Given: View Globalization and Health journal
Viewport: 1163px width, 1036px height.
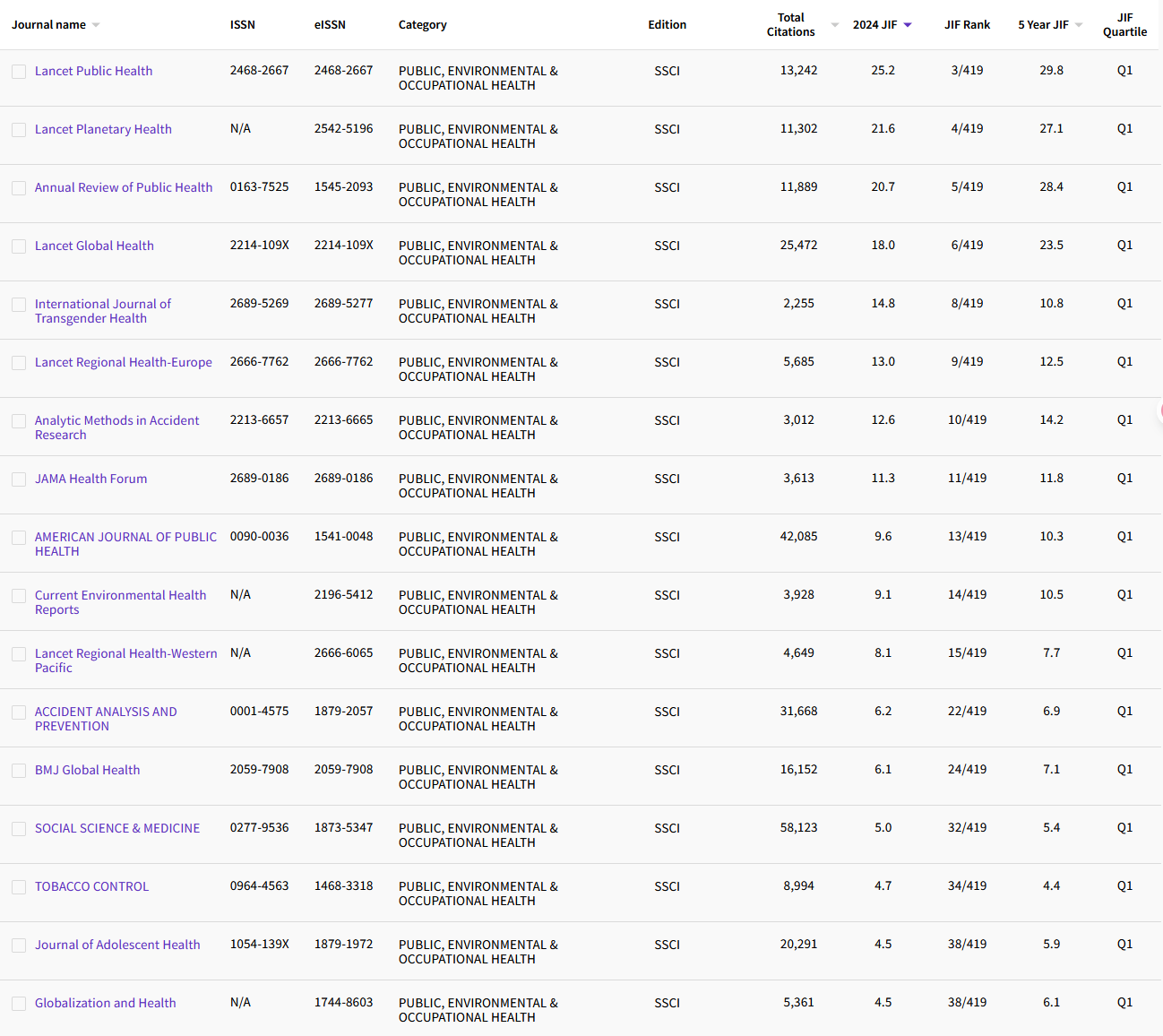Looking at the screenshot, I should click(105, 1002).
